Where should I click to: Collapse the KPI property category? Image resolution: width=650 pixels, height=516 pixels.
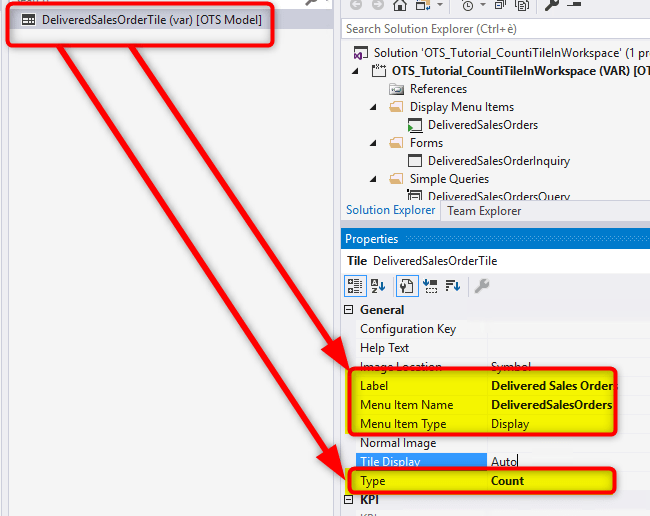click(x=349, y=499)
